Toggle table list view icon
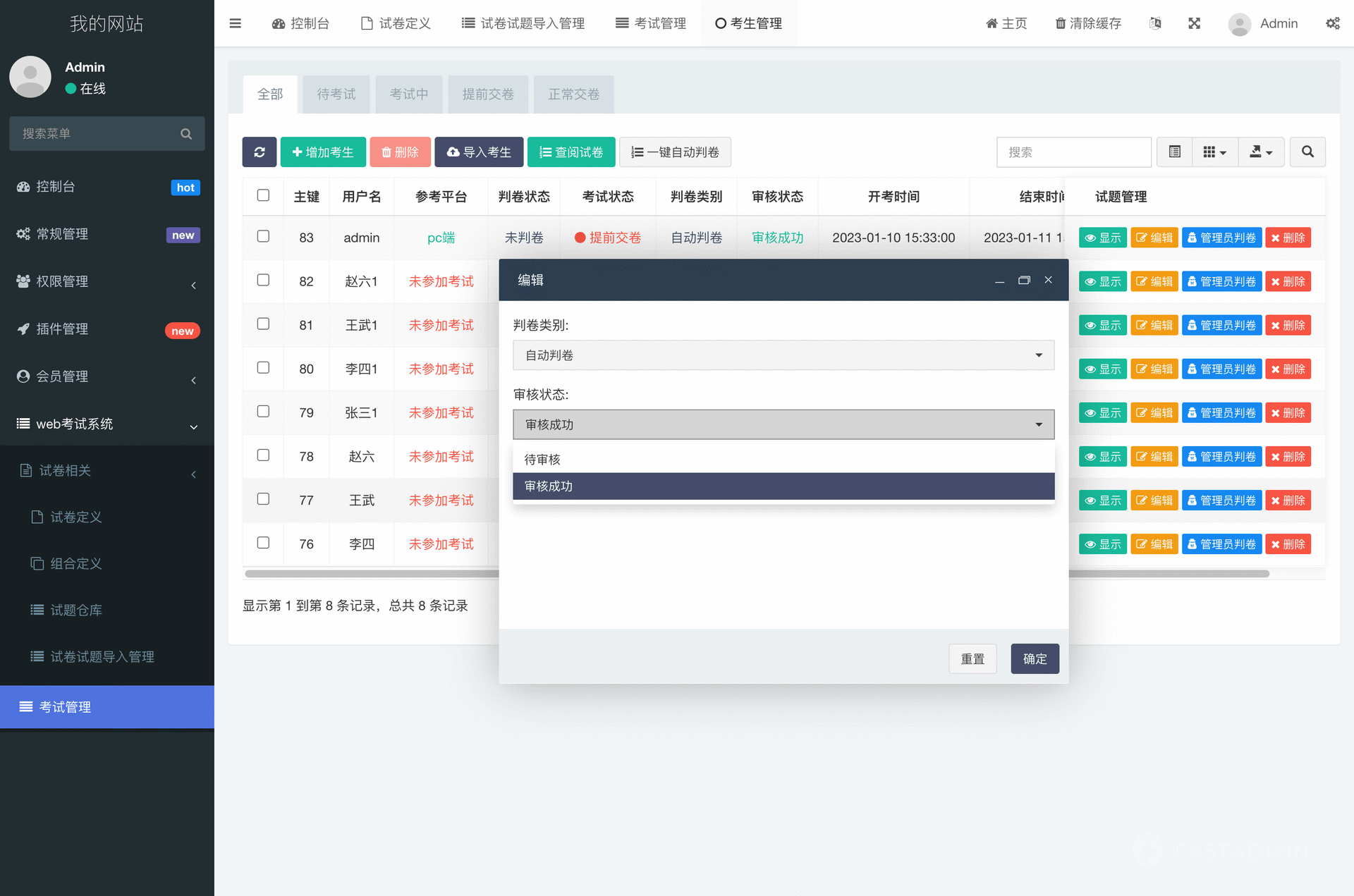This screenshot has width=1354, height=896. tap(1174, 152)
